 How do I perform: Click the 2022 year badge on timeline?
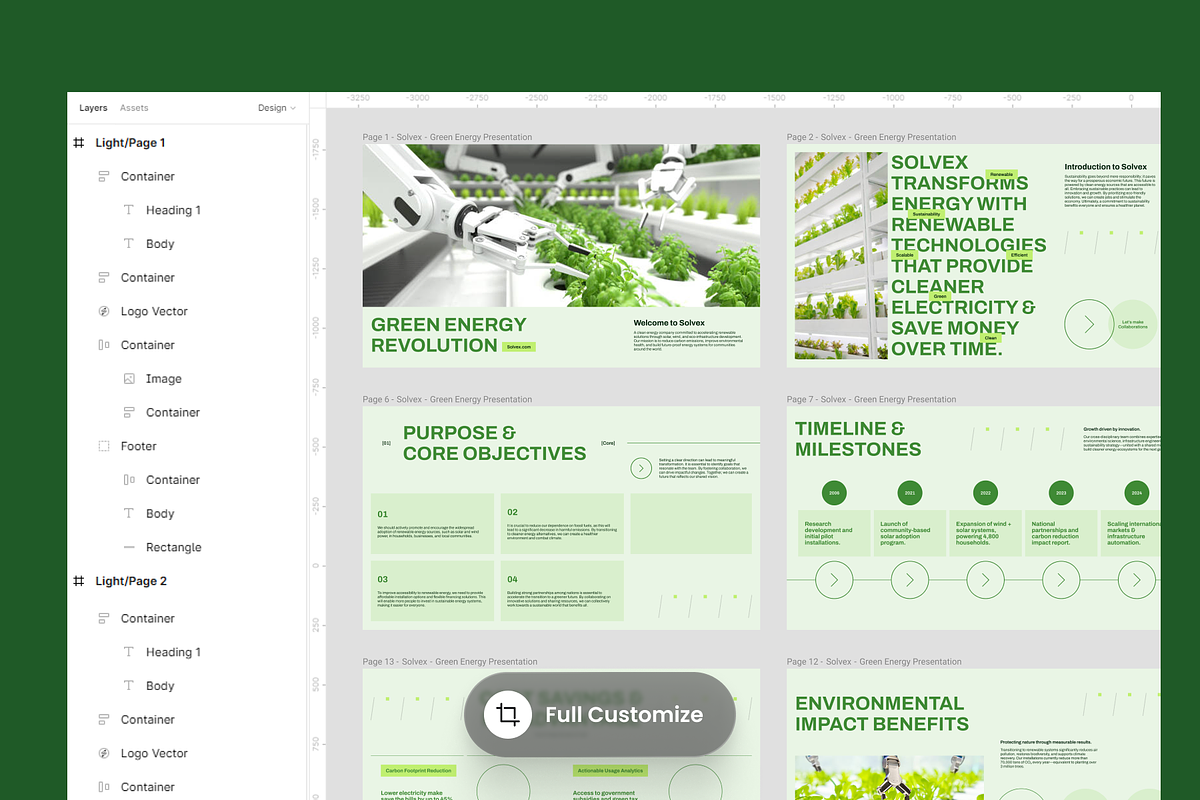click(985, 493)
